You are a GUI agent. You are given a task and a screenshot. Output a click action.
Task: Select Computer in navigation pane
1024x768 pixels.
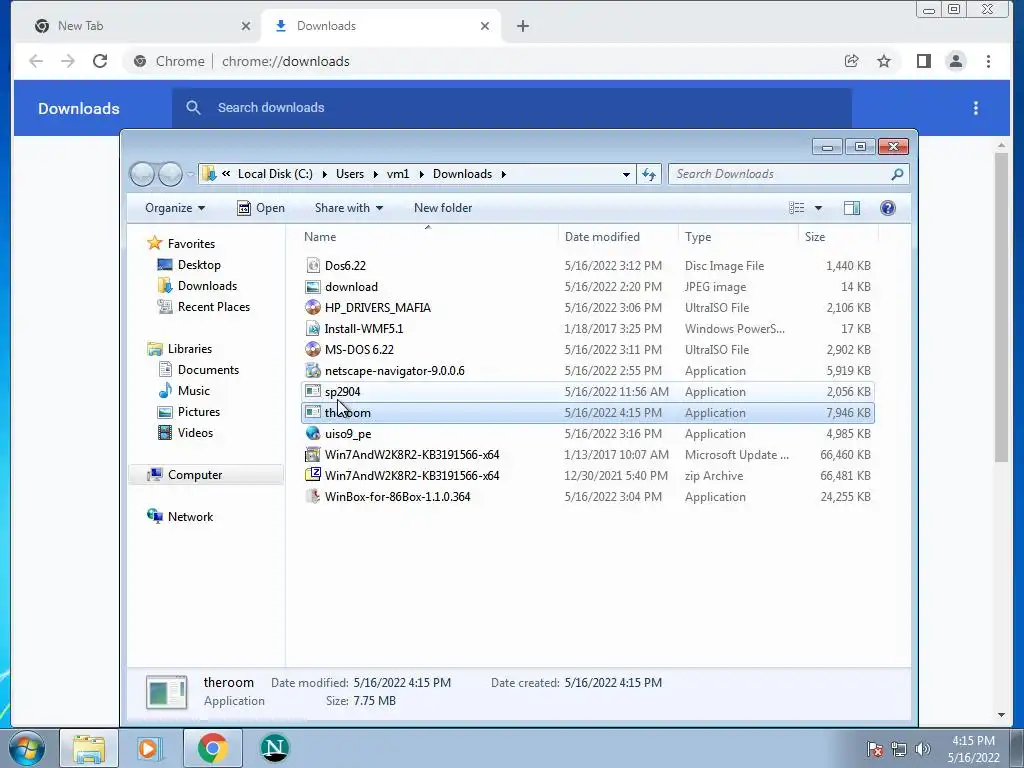click(x=206, y=475)
